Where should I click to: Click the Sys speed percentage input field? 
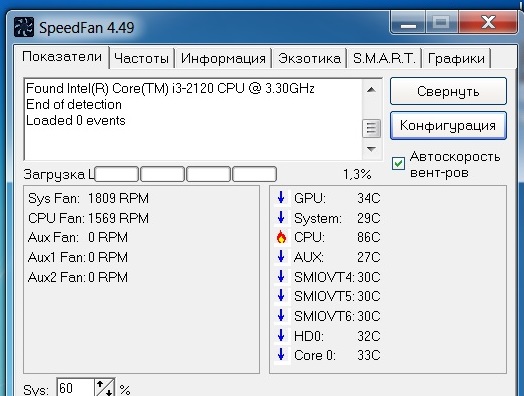coord(76,388)
